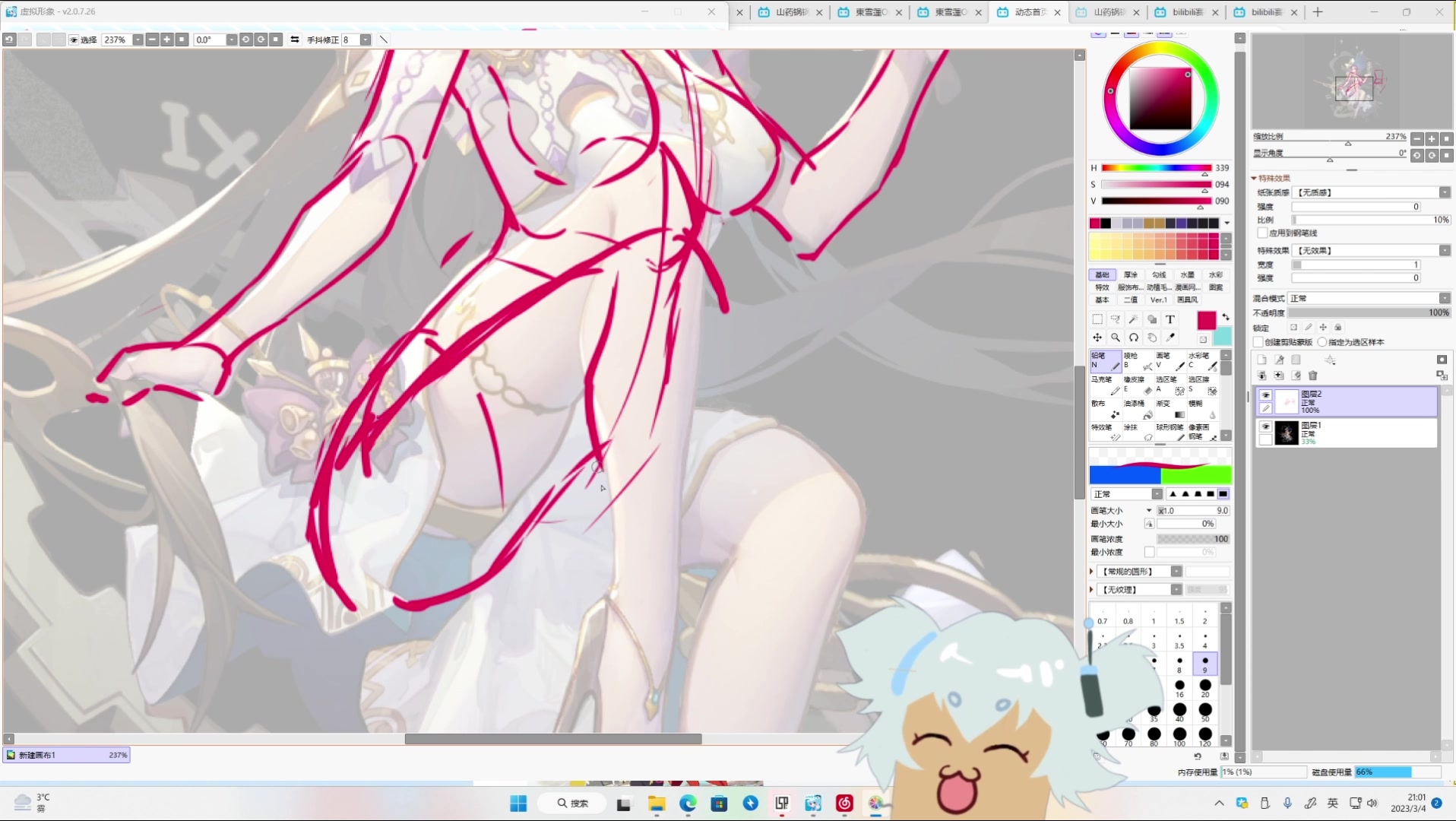Hide 图层1 using its eye icon
The width and height of the screenshot is (1456, 821).
coord(1265,426)
